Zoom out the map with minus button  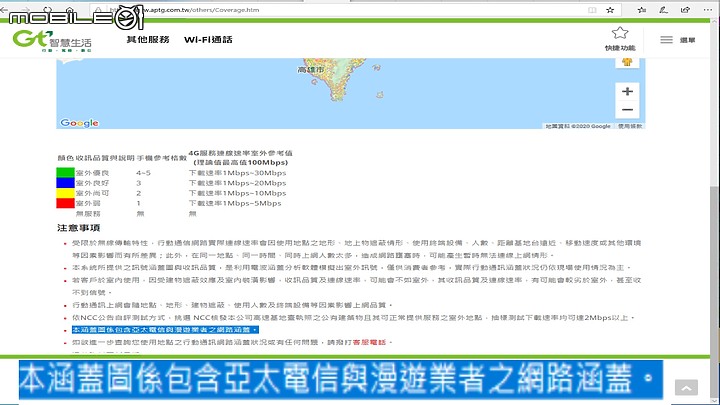pyautogui.click(x=627, y=110)
